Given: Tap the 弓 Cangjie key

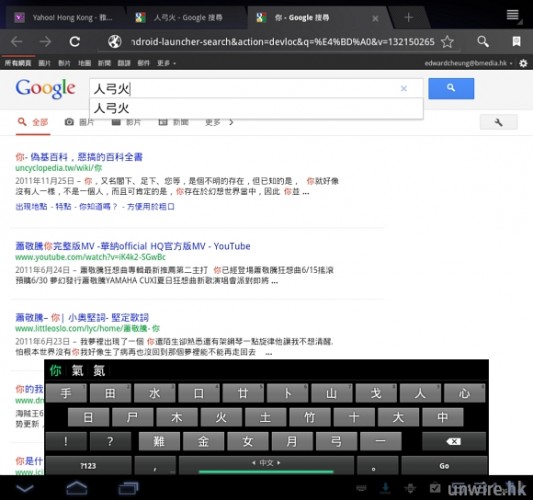Looking at the screenshot, I should (x=336, y=441).
